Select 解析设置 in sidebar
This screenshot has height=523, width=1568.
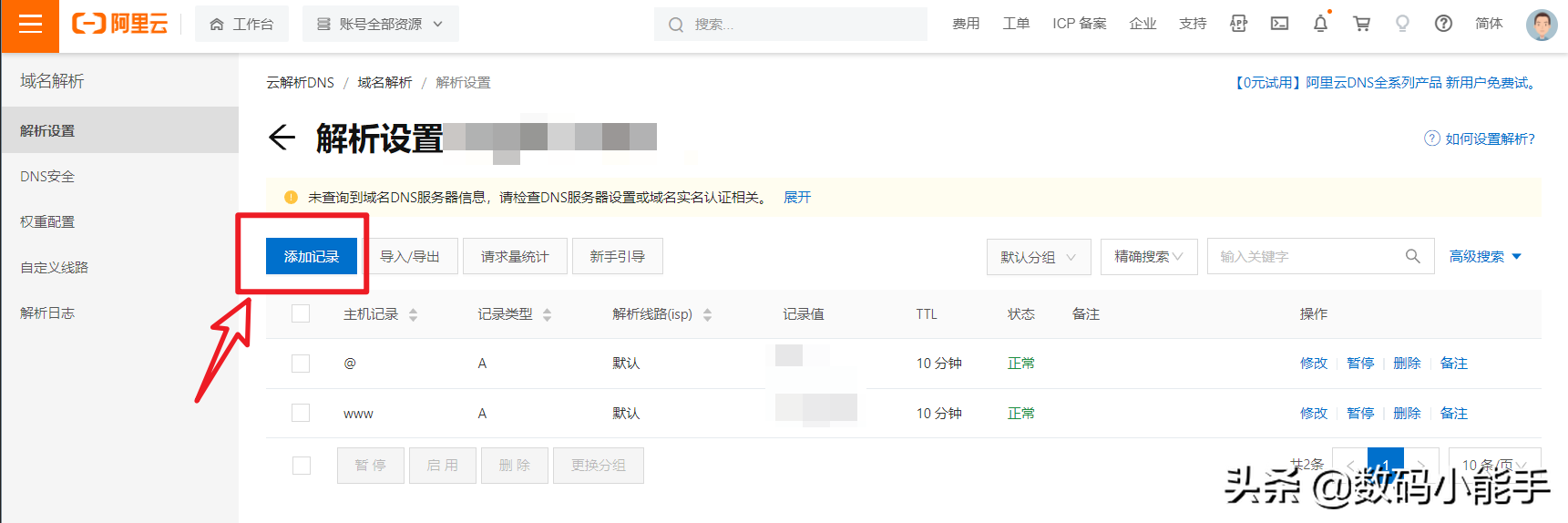[x=119, y=130]
